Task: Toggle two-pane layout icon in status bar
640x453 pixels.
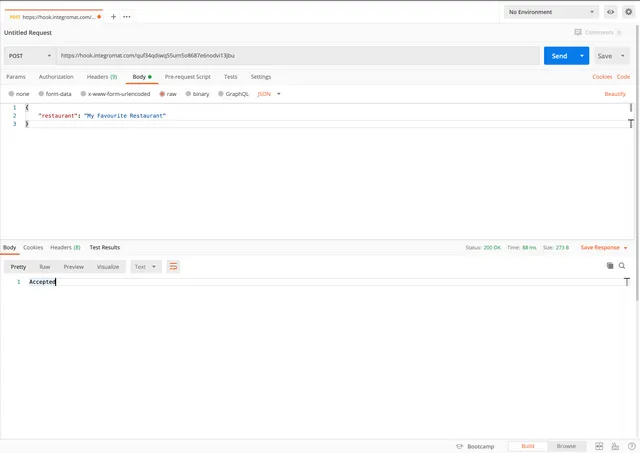Action: click(x=599, y=446)
